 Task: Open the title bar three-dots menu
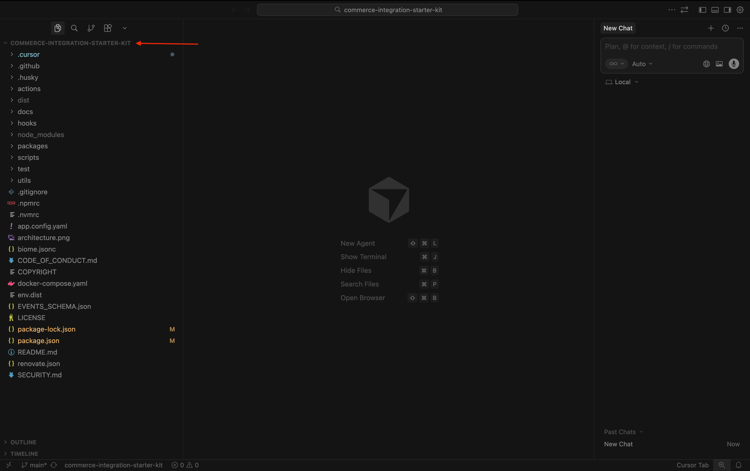(x=672, y=10)
